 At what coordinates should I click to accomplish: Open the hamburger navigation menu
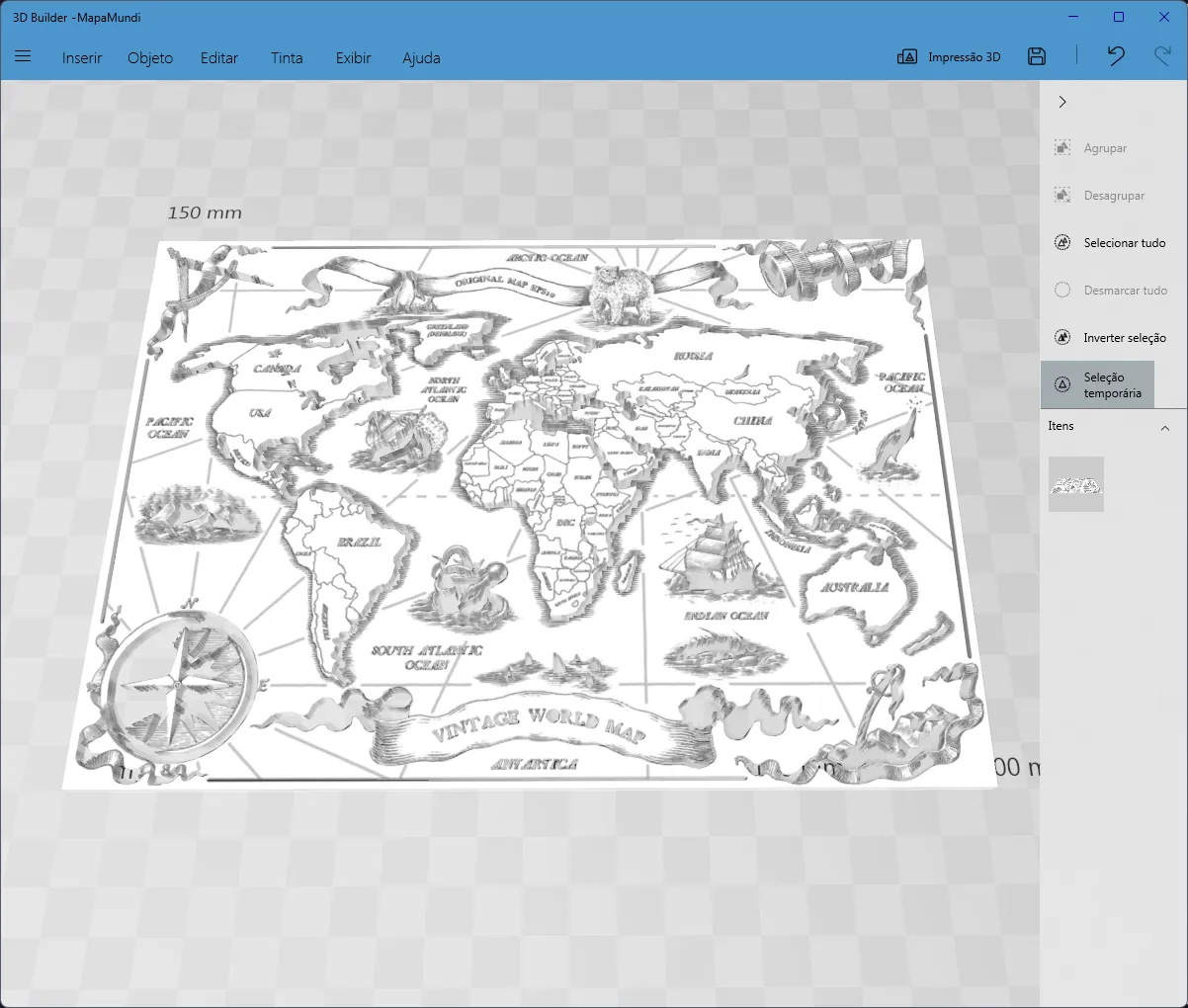[x=23, y=57]
